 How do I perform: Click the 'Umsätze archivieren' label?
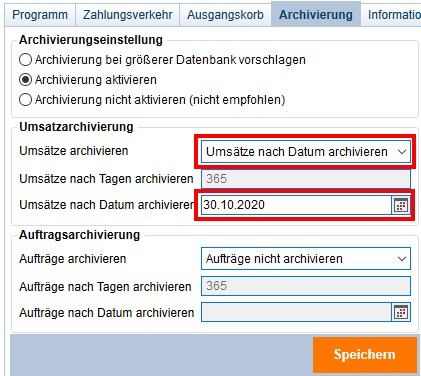tap(74, 151)
